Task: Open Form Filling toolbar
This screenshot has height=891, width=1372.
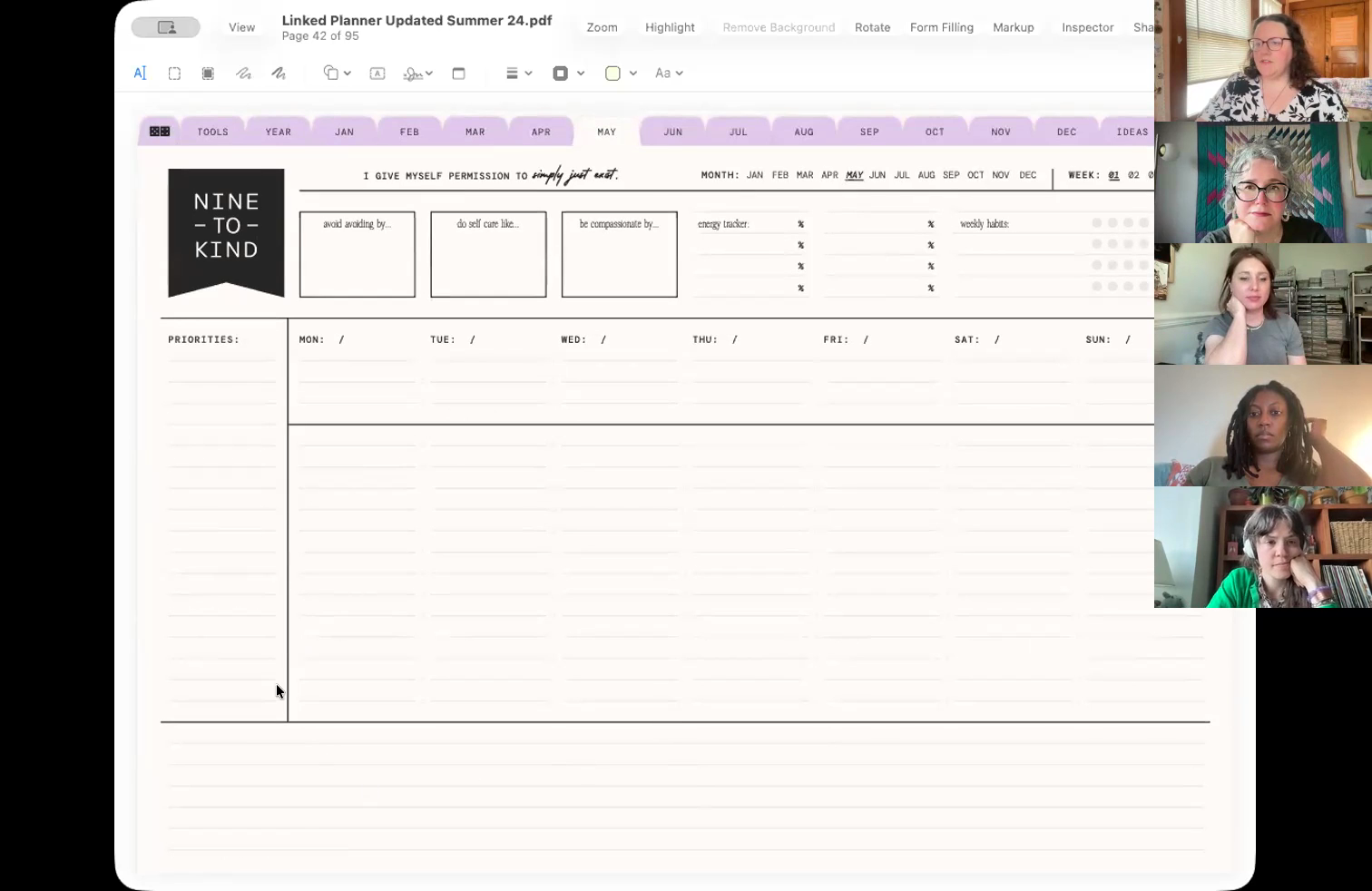Action: tap(942, 27)
